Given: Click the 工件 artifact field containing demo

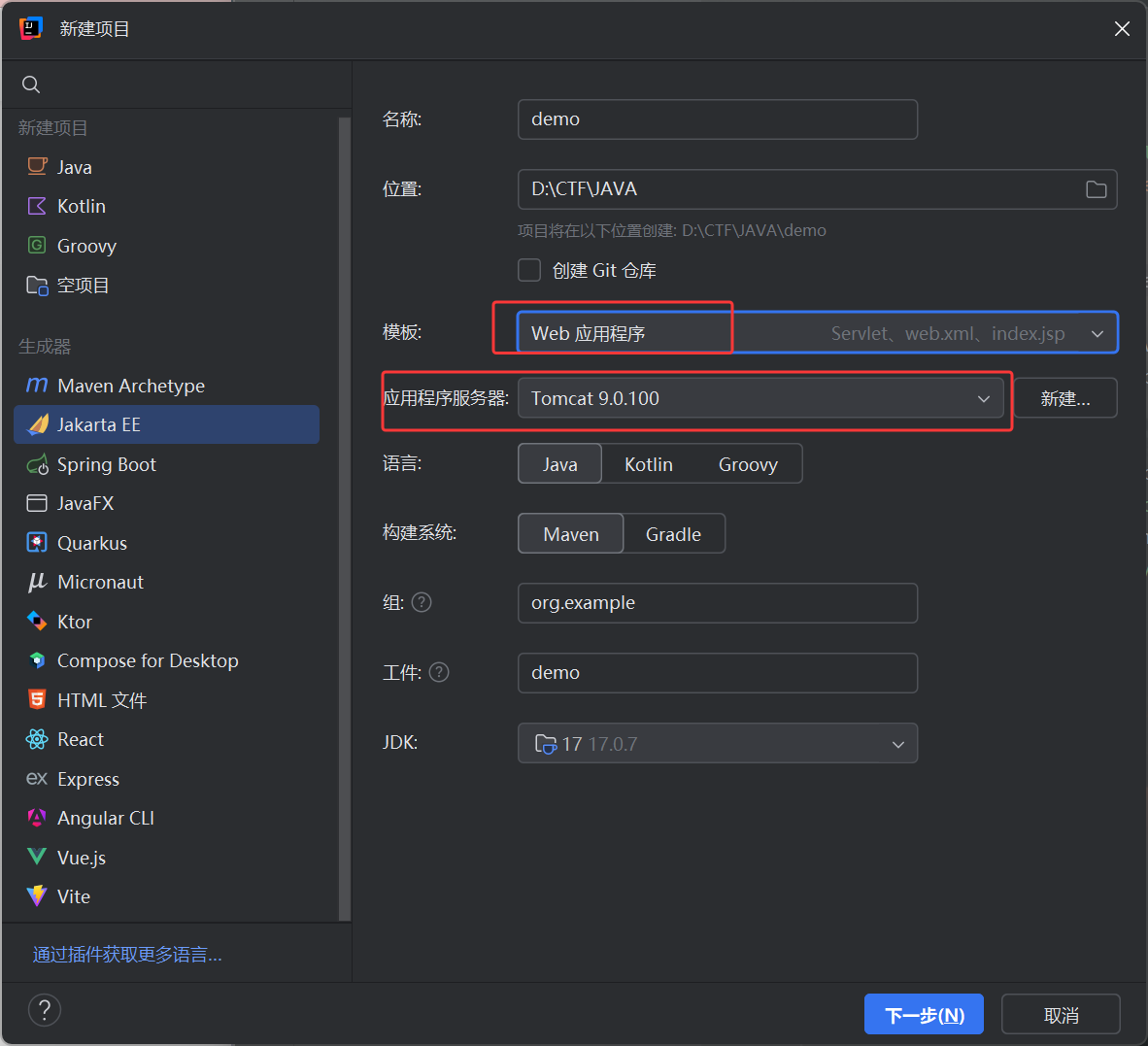Looking at the screenshot, I should [718, 672].
